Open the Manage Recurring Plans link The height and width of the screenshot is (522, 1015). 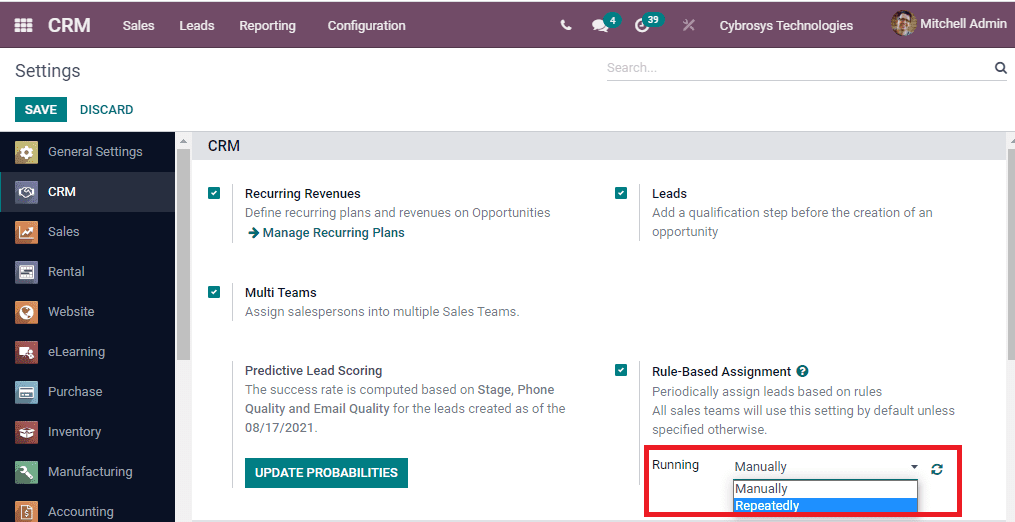[333, 233]
